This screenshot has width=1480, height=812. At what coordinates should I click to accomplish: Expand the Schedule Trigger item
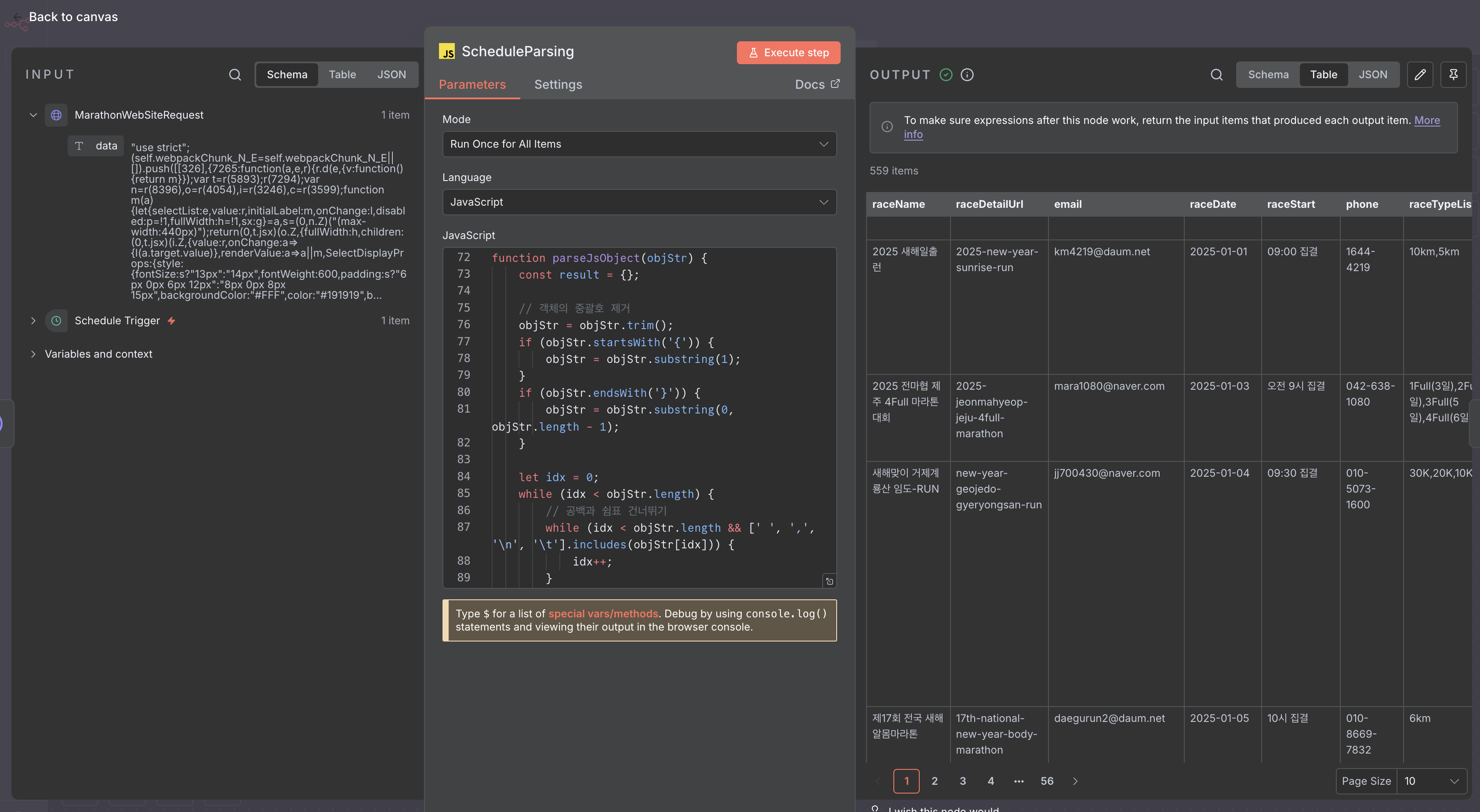tap(33, 321)
